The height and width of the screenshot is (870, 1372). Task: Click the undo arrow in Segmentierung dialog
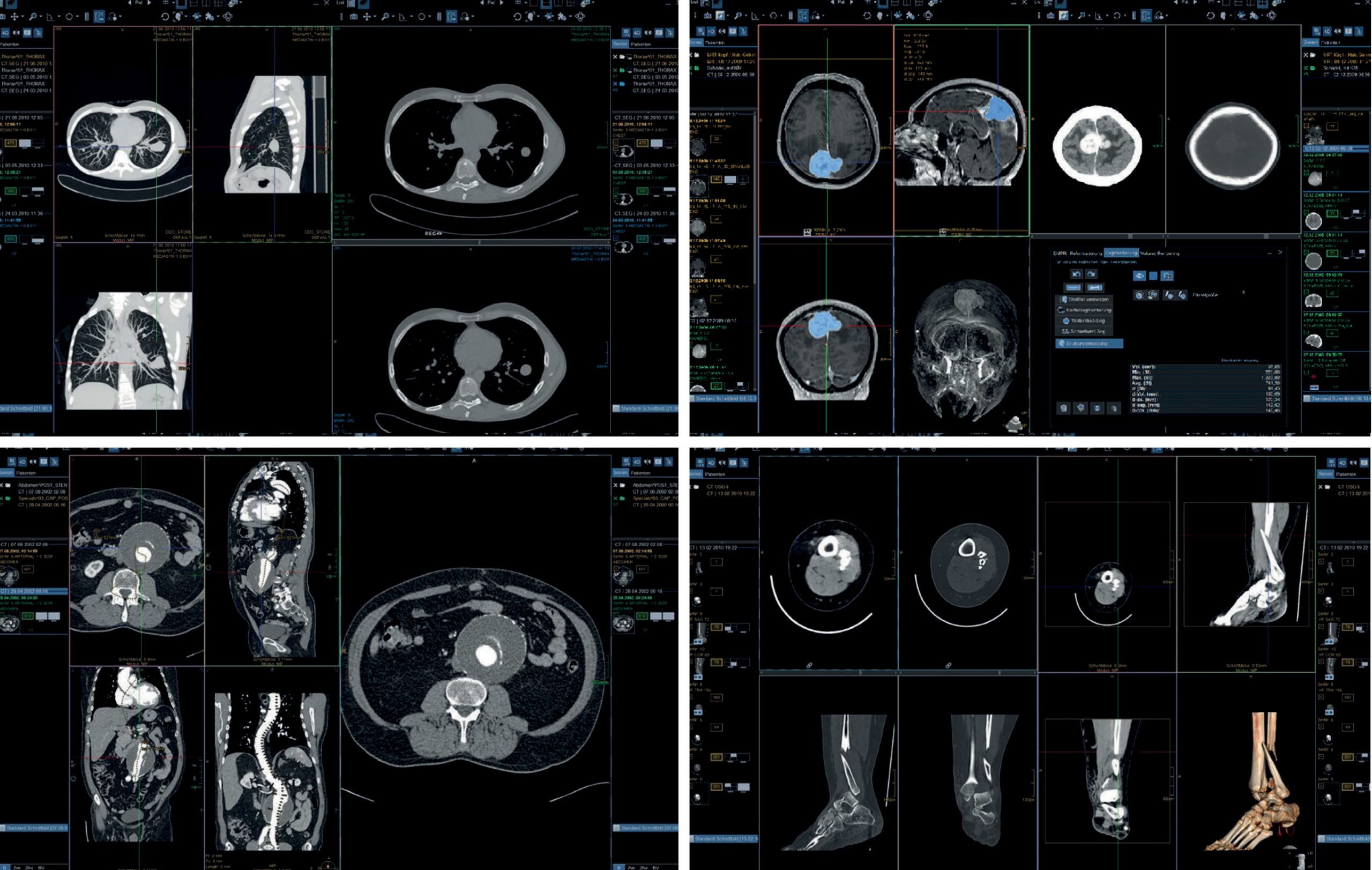pyautogui.click(x=1077, y=274)
